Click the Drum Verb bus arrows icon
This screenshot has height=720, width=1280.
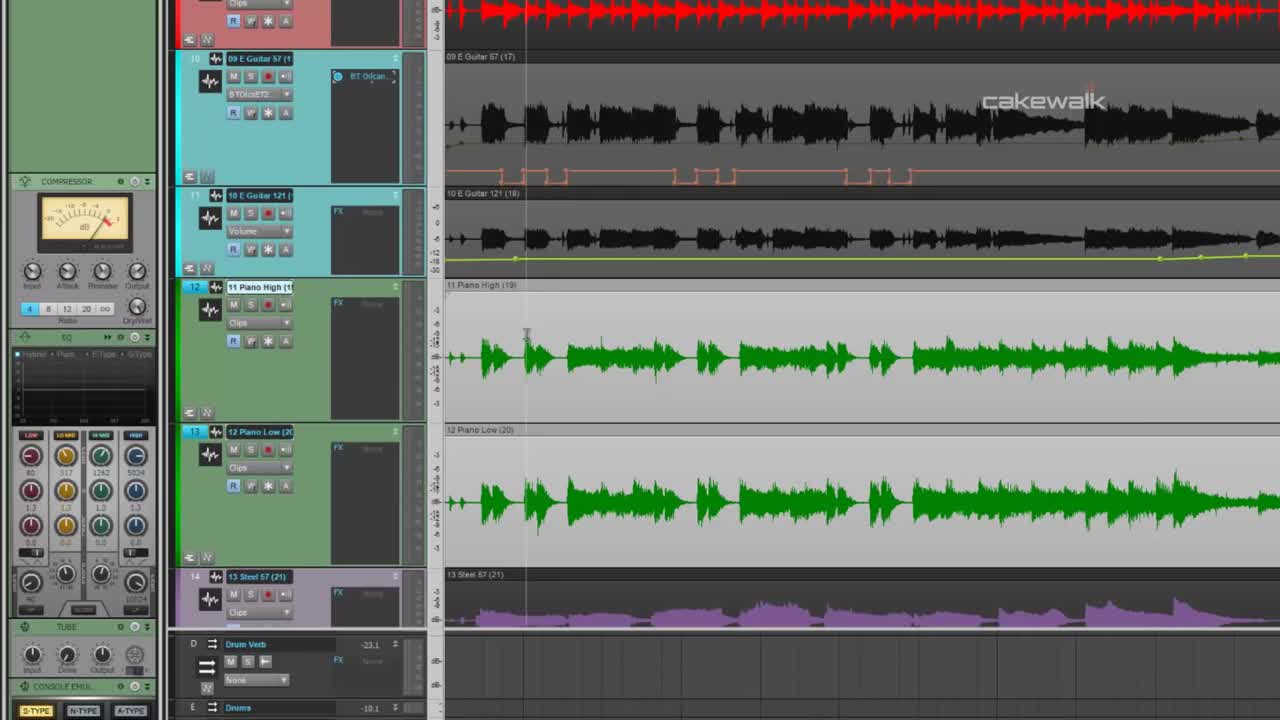(x=206, y=666)
